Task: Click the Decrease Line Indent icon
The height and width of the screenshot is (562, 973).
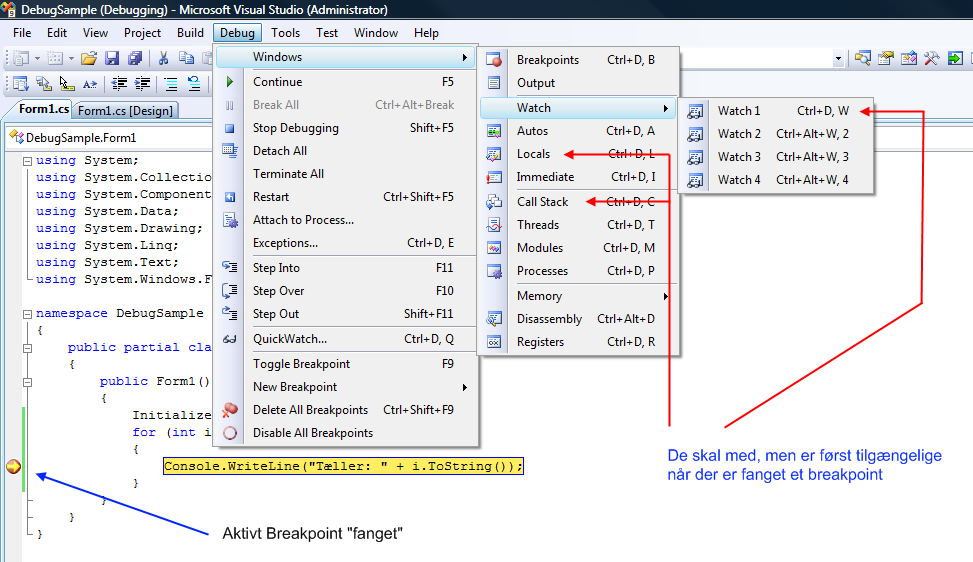Action: [x=119, y=83]
